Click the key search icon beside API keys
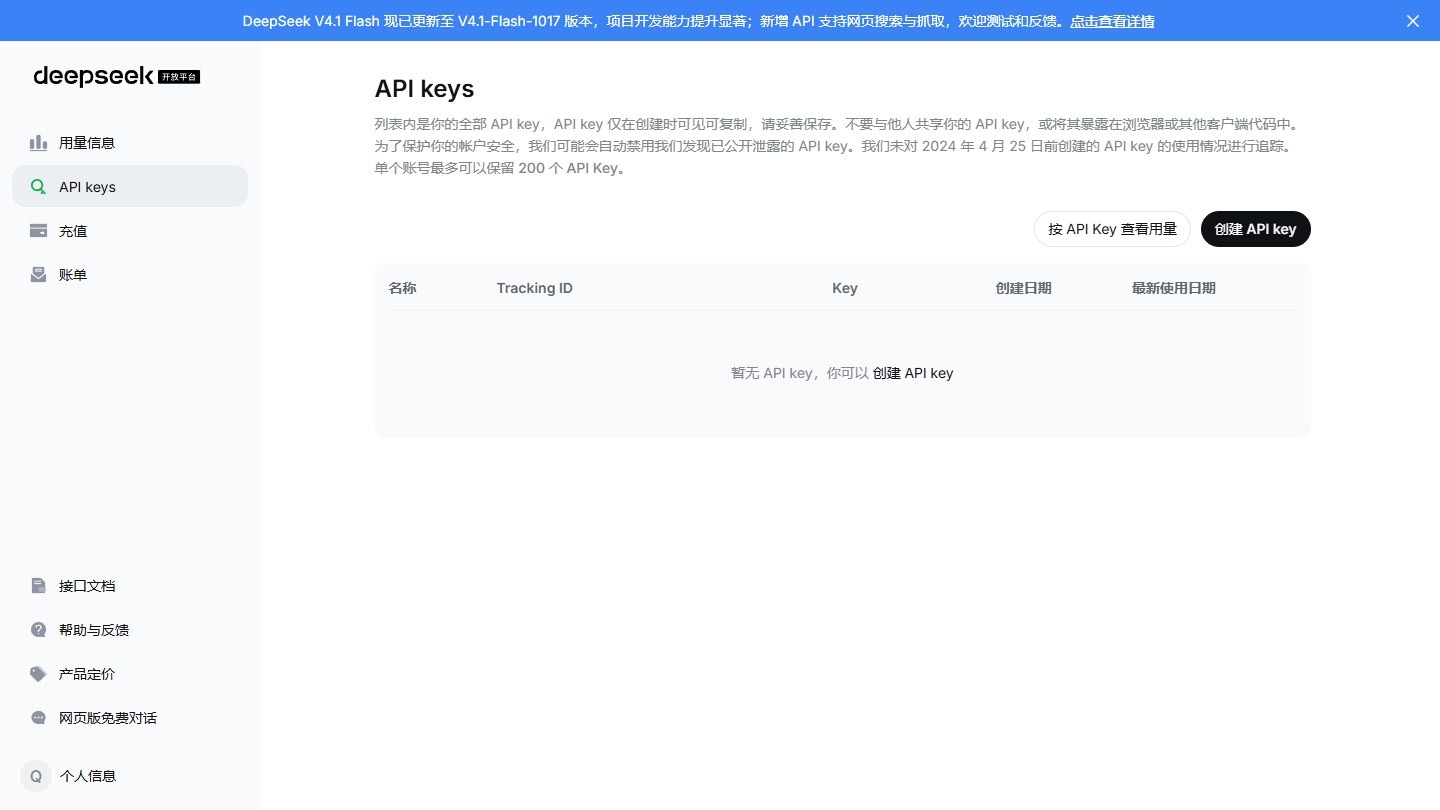Image resolution: width=1440 pixels, height=810 pixels. [38, 187]
